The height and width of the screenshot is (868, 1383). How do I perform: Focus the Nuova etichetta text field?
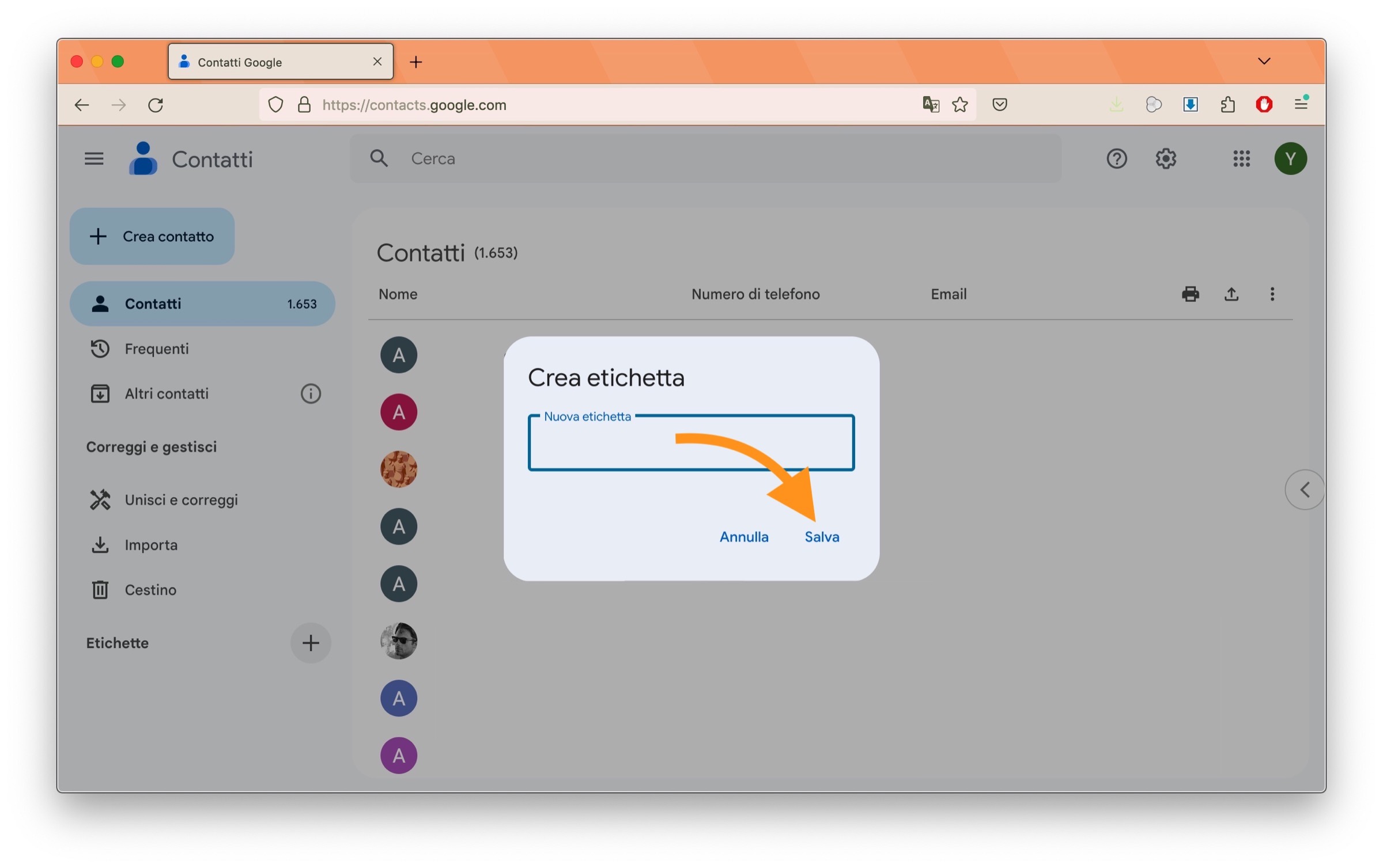(x=611, y=449)
